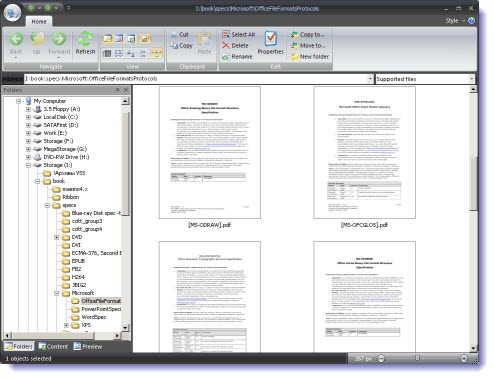Click the Back navigation arrow icon
Screen dimensions: 494x379
click(16, 39)
